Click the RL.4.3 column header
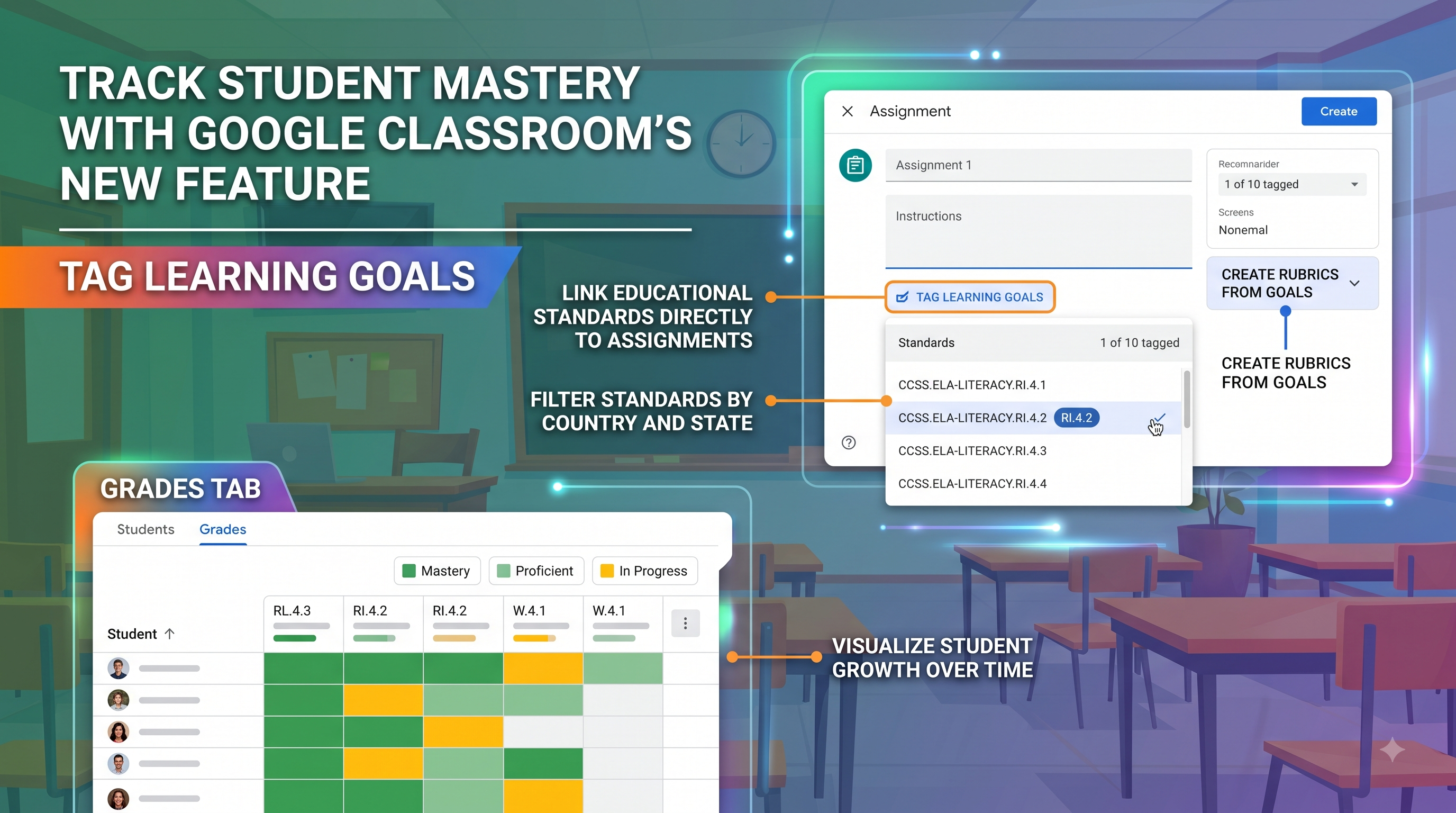Viewport: 1456px width, 813px height. [304, 624]
